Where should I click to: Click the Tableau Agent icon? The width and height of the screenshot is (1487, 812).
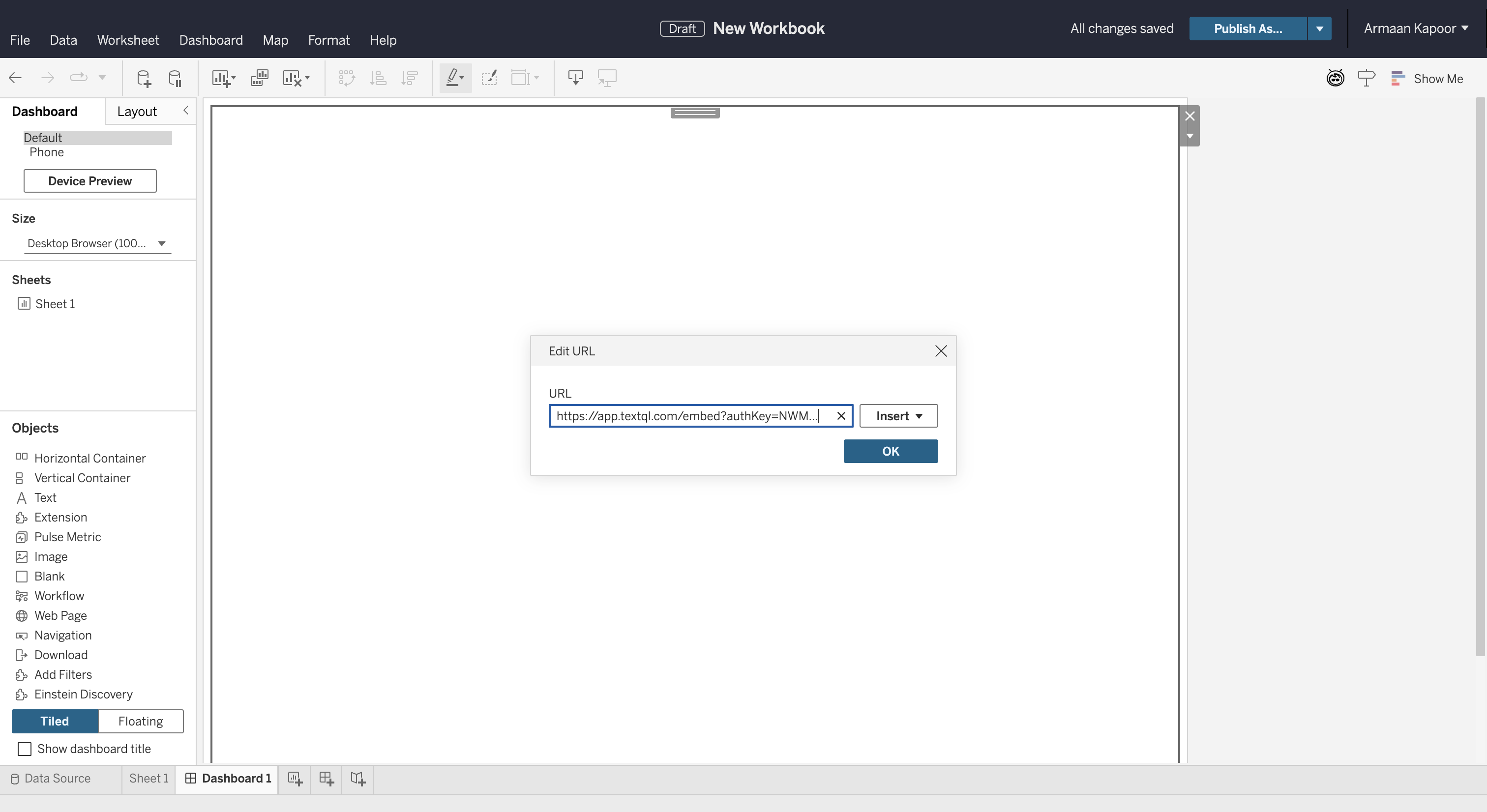click(x=1335, y=79)
